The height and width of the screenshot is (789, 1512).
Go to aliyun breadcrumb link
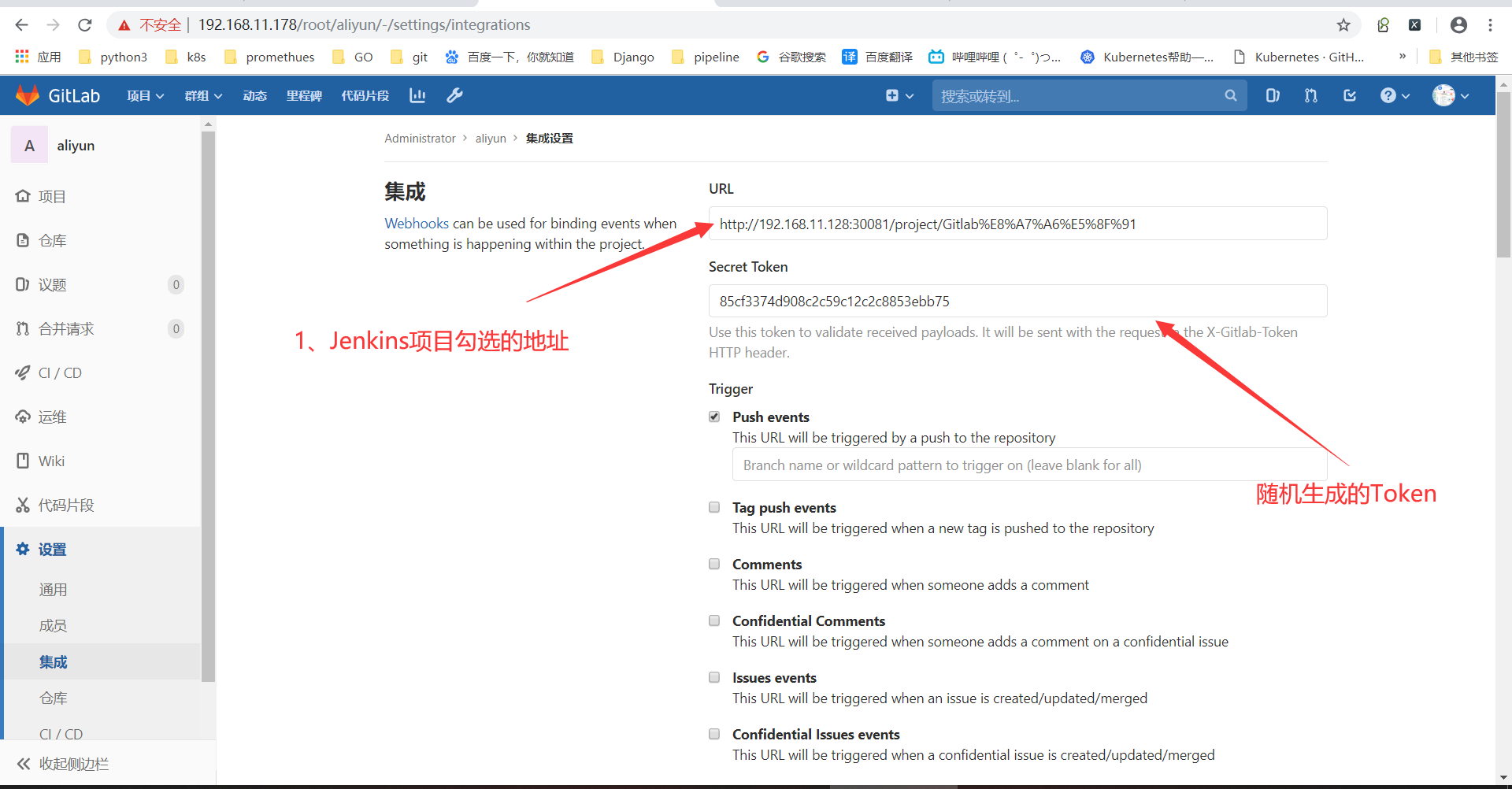pyautogui.click(x=491, y=139)
